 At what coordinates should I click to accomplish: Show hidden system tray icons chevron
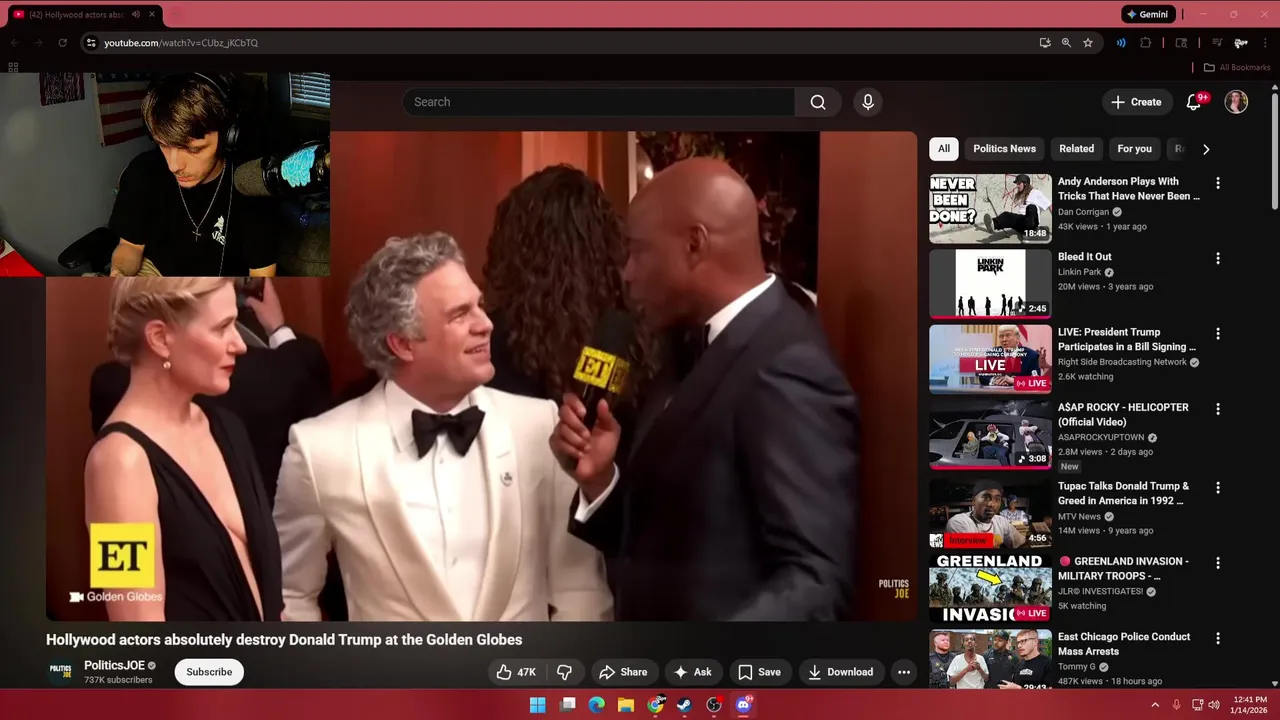[1155, 705]
